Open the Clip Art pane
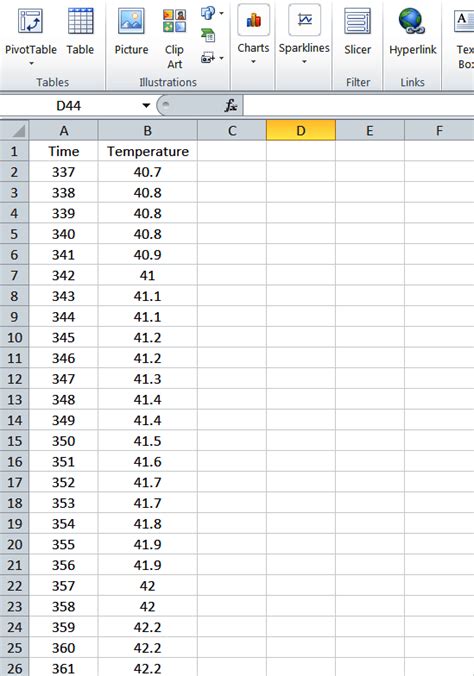Viewport: 474px width, 676px height. coord(174,38)
